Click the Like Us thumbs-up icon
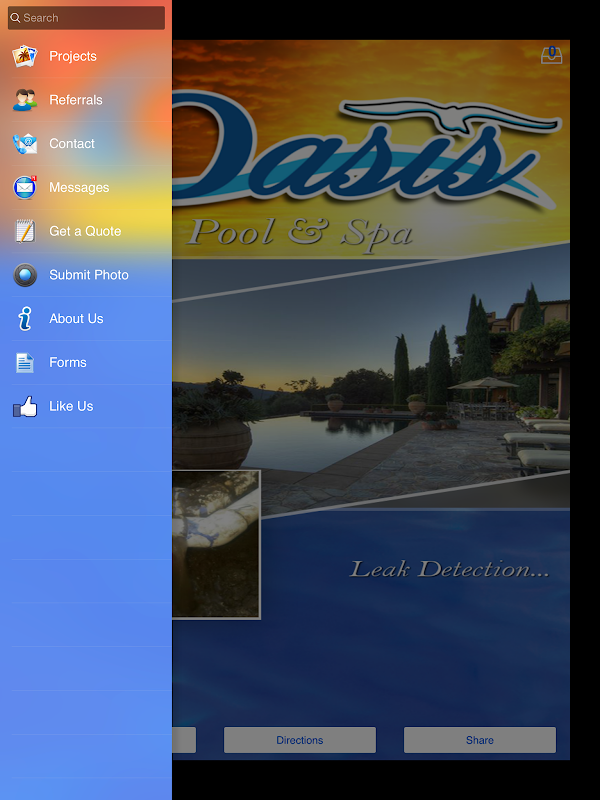 tap(24, 407)
